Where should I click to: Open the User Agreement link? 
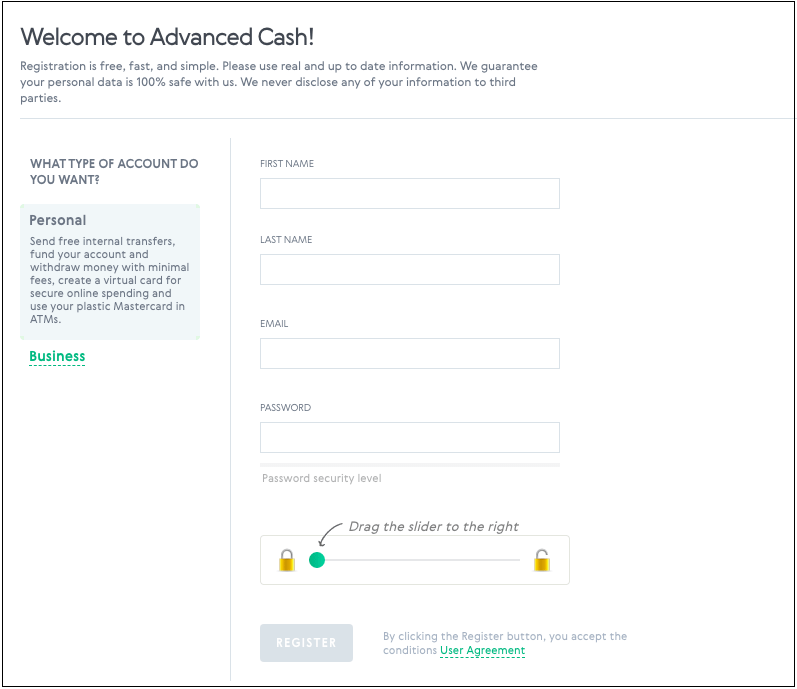click(x=482, y=650)
